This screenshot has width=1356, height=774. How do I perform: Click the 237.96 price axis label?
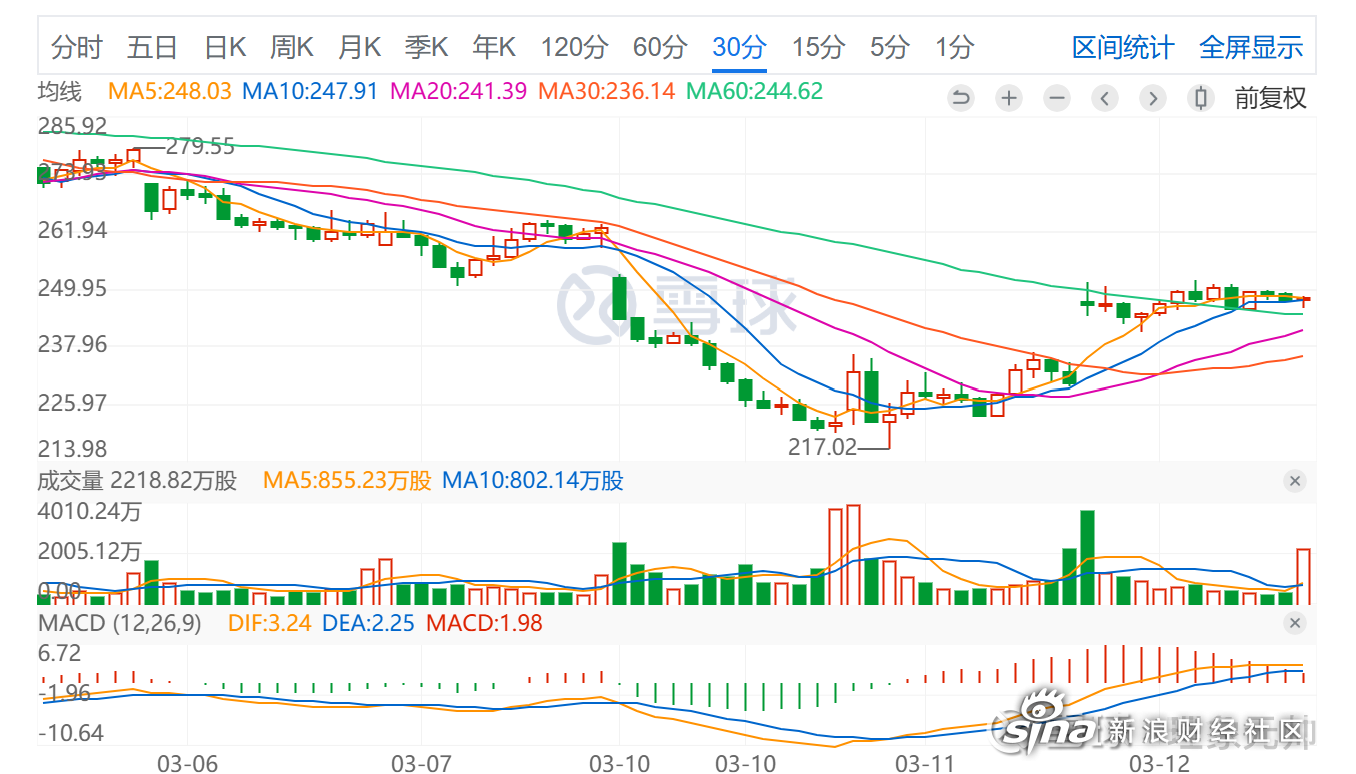point(72,345)
